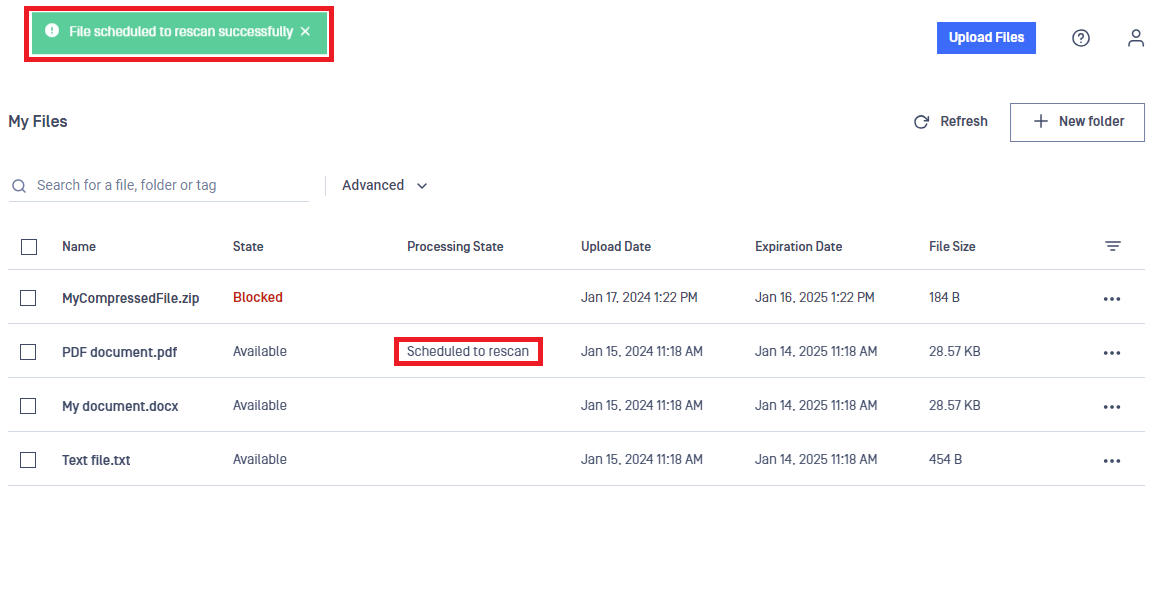Click the Refresh circular arrow icon
This screenshot has width=1164, height=609.
[921, 122]
